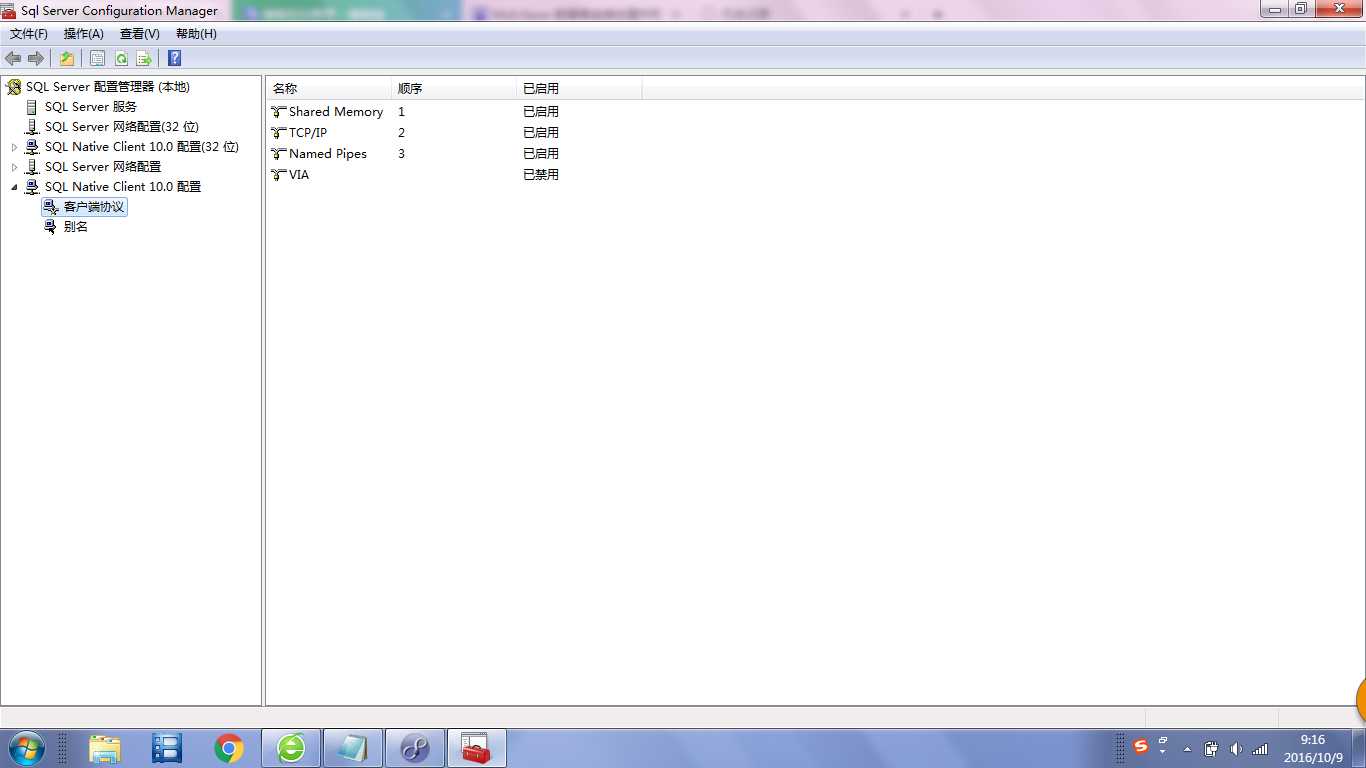The width and height of the screenshot is (1366, 768).
Task: Switch to the notepad app on taskbar
Action: pos(353,748)
